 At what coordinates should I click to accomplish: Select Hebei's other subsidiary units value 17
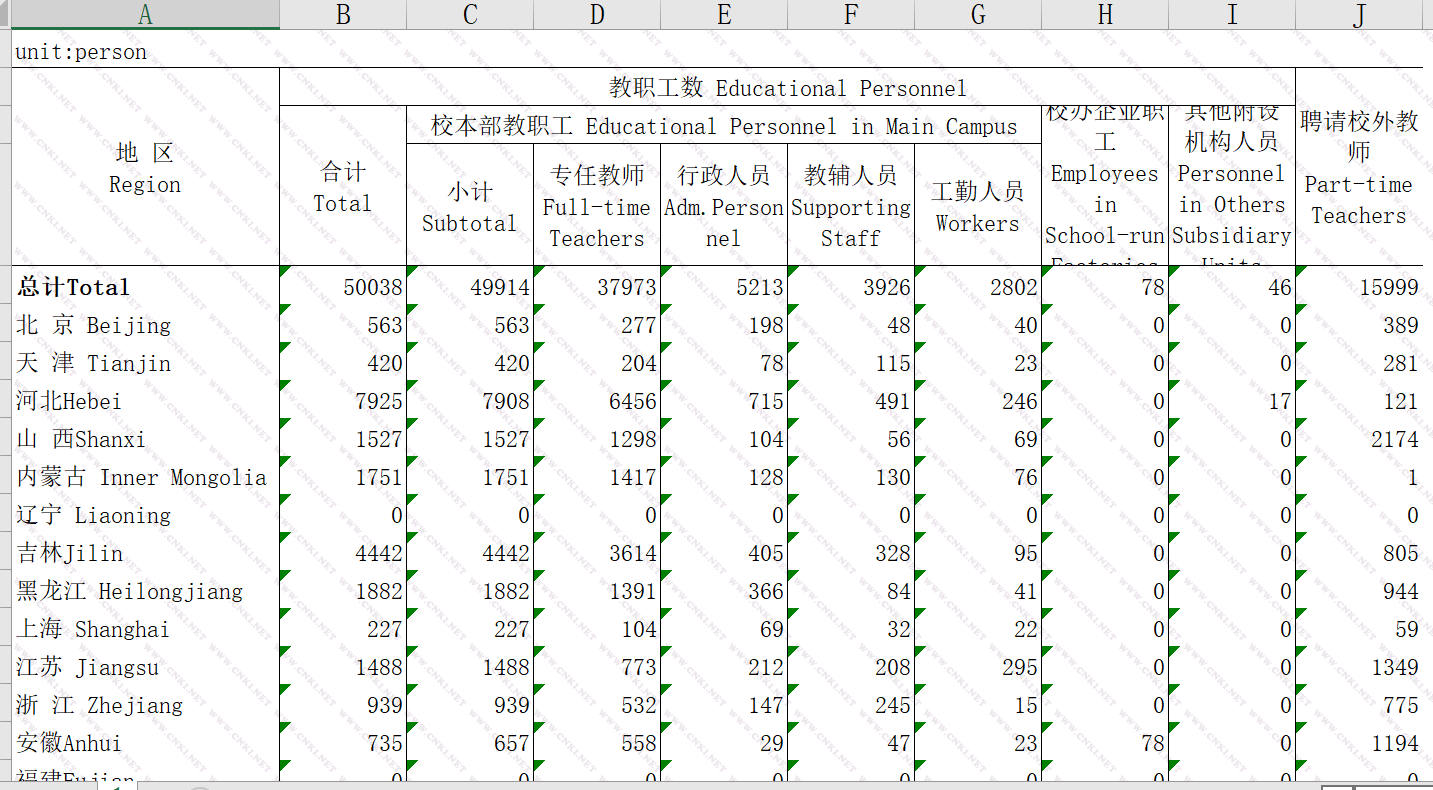[1232, 402]
